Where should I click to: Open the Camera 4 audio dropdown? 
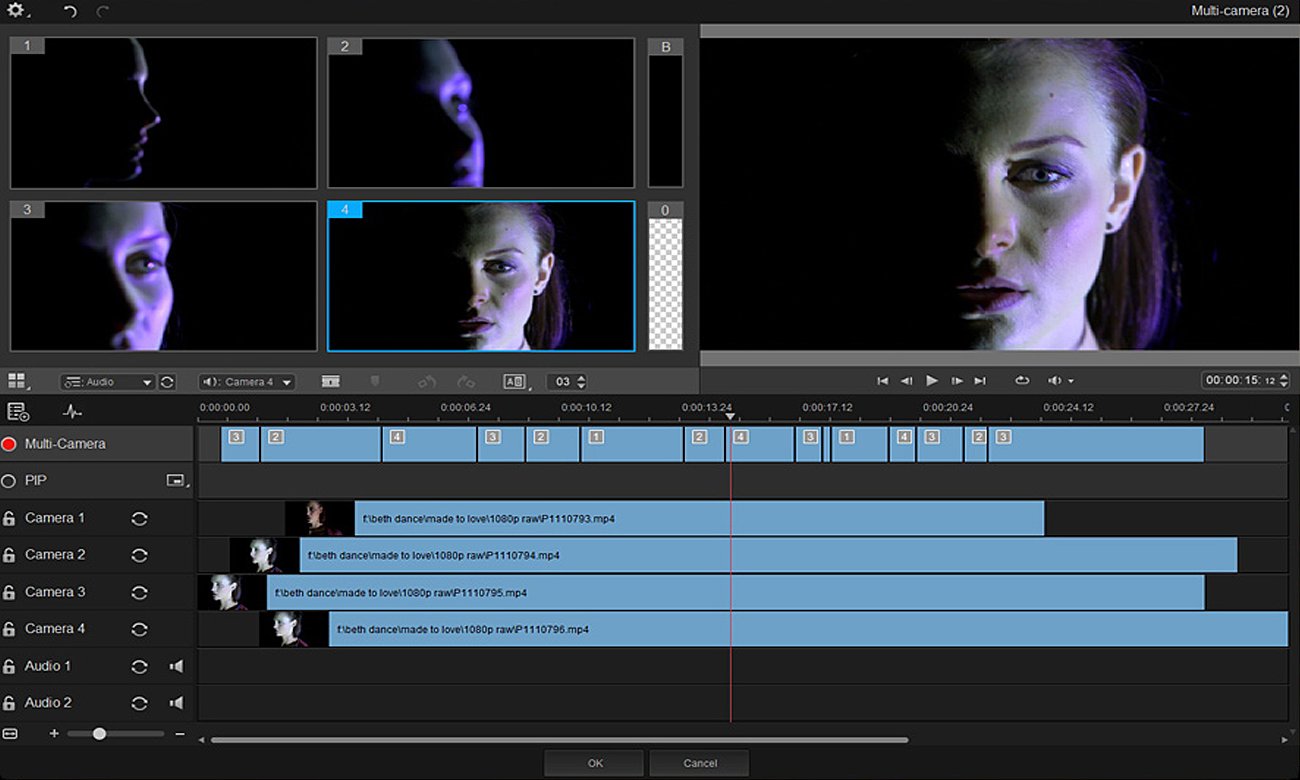tap(247, 381)
